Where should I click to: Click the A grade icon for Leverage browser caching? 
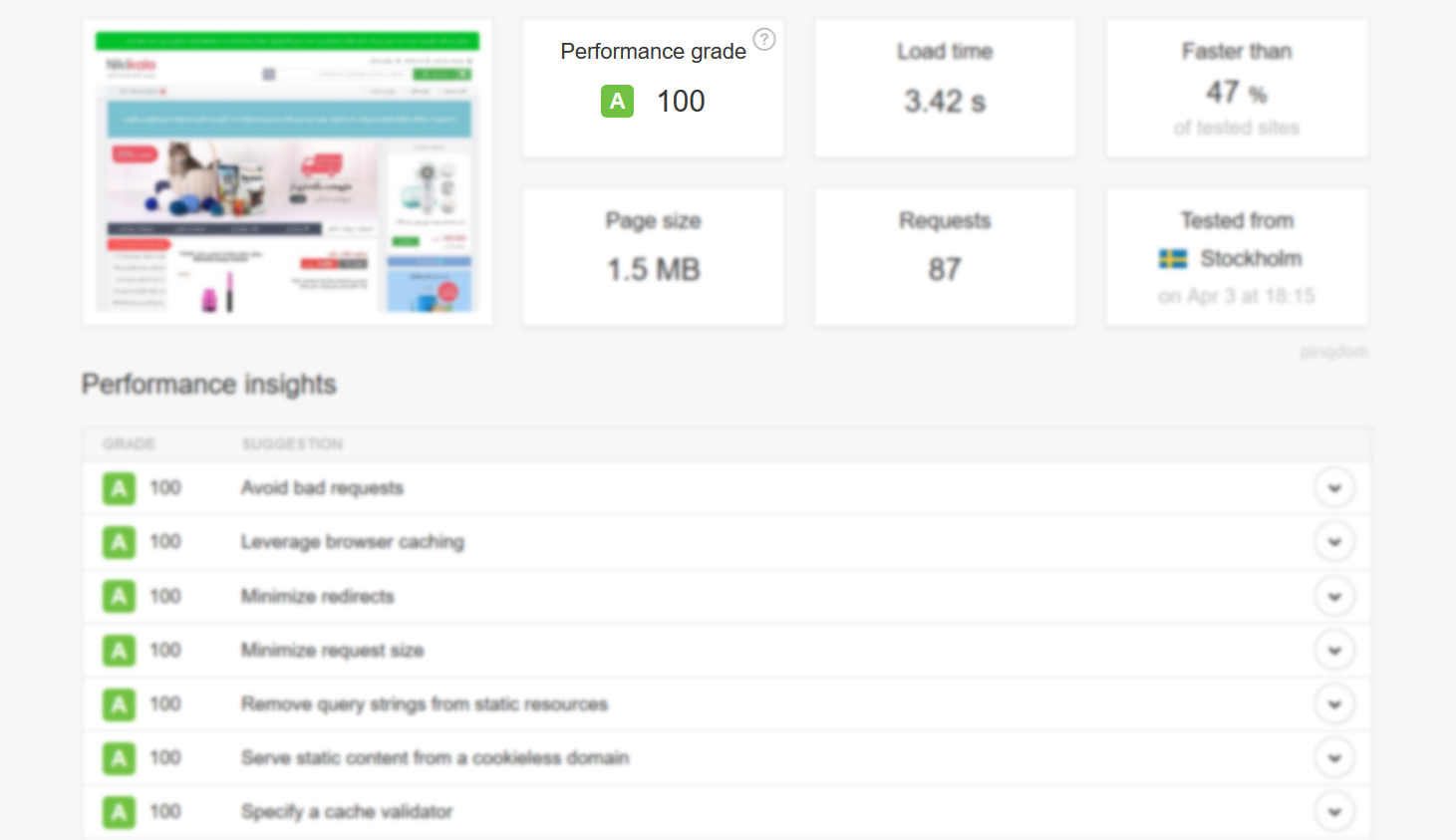[119, 542]
